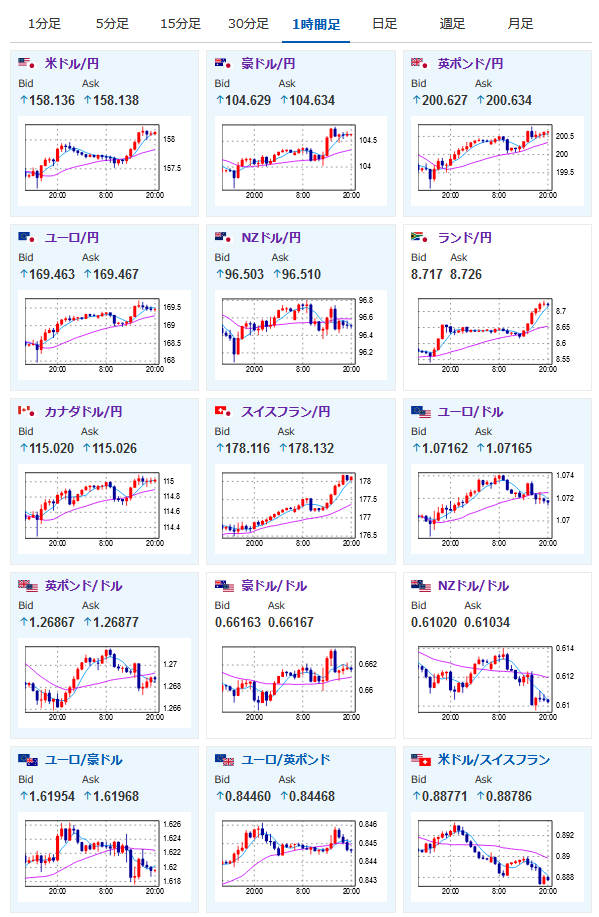
Task: Open the 英ポンド/ドル pair link
Action: pyautogui.click(x=84, y=585)
